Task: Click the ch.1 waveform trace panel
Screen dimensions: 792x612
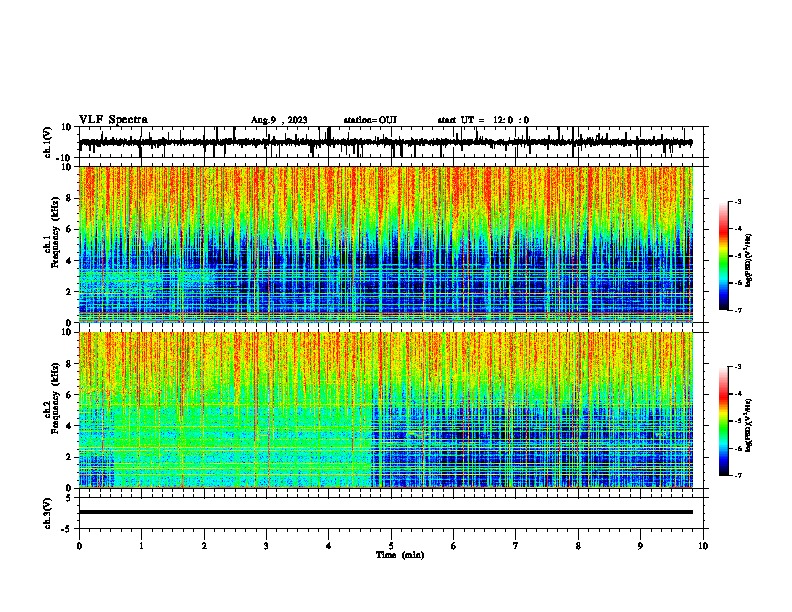Action: [x=393, y=142]
